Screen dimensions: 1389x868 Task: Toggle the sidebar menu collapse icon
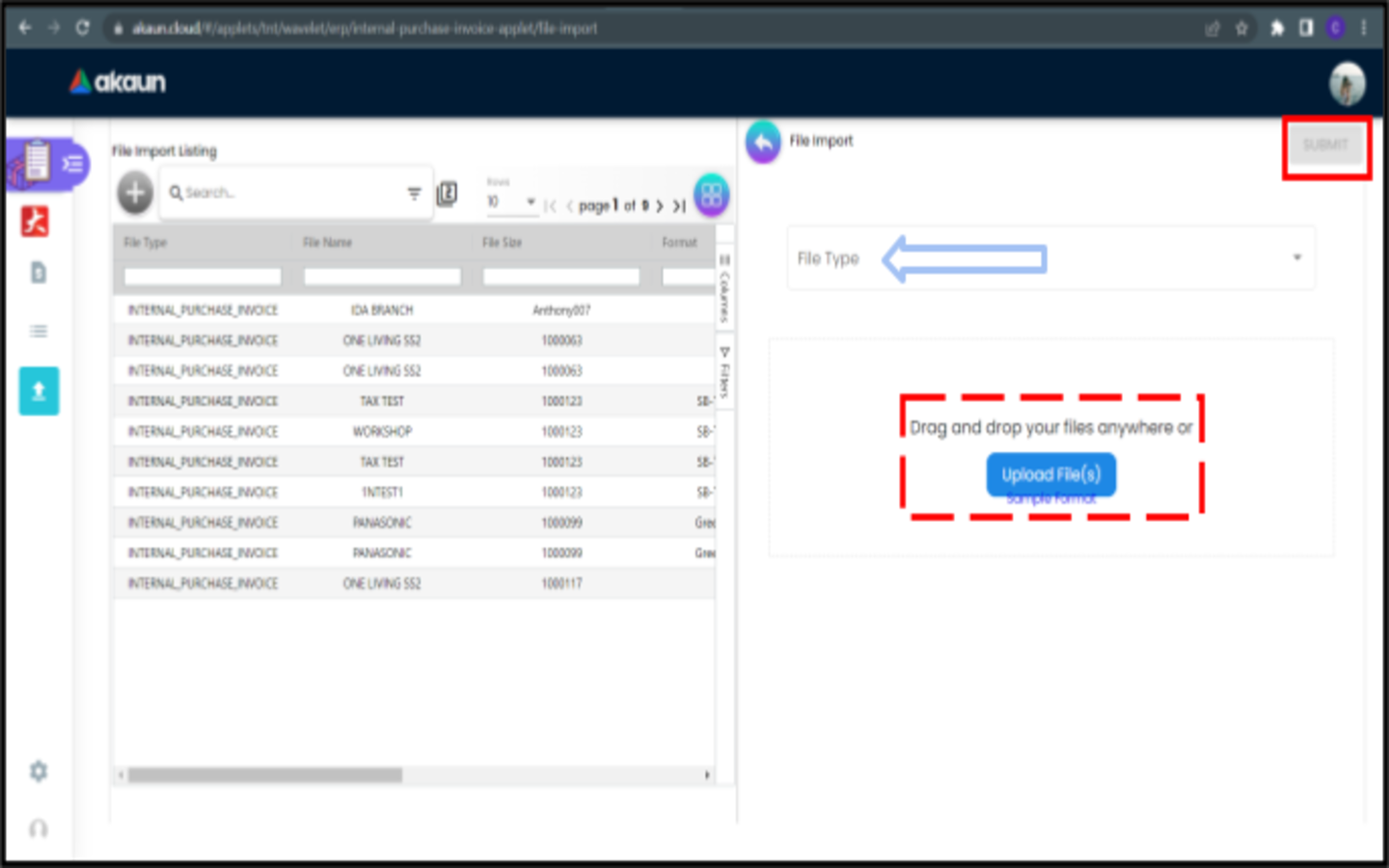tap(73, 164)
